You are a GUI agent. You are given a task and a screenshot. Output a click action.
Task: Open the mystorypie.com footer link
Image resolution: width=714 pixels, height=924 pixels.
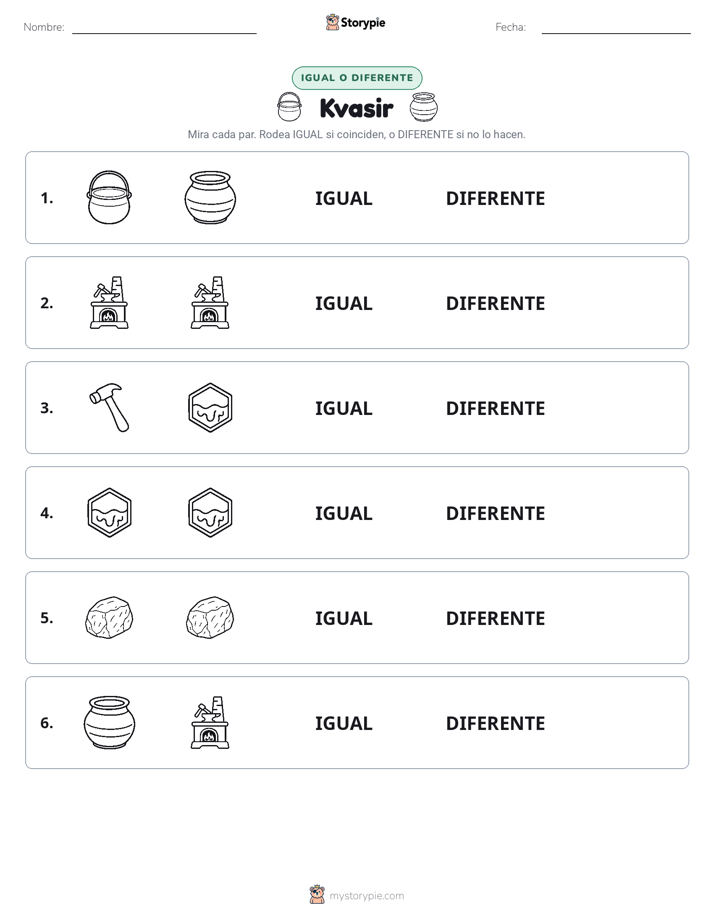tap(357, 895)
